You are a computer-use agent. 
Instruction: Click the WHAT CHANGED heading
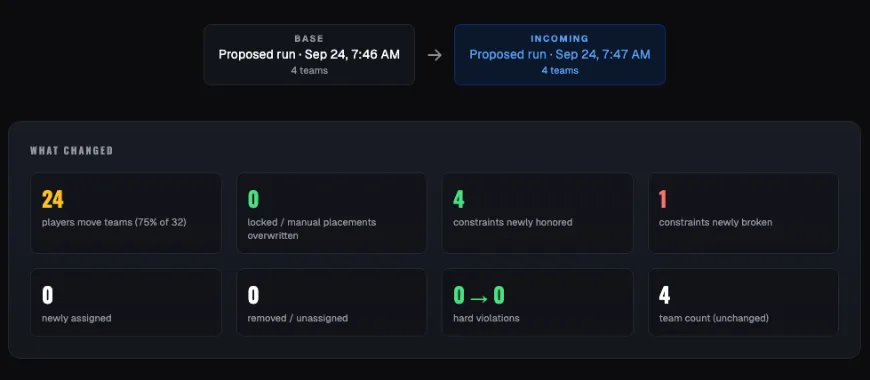coord(72,151)
